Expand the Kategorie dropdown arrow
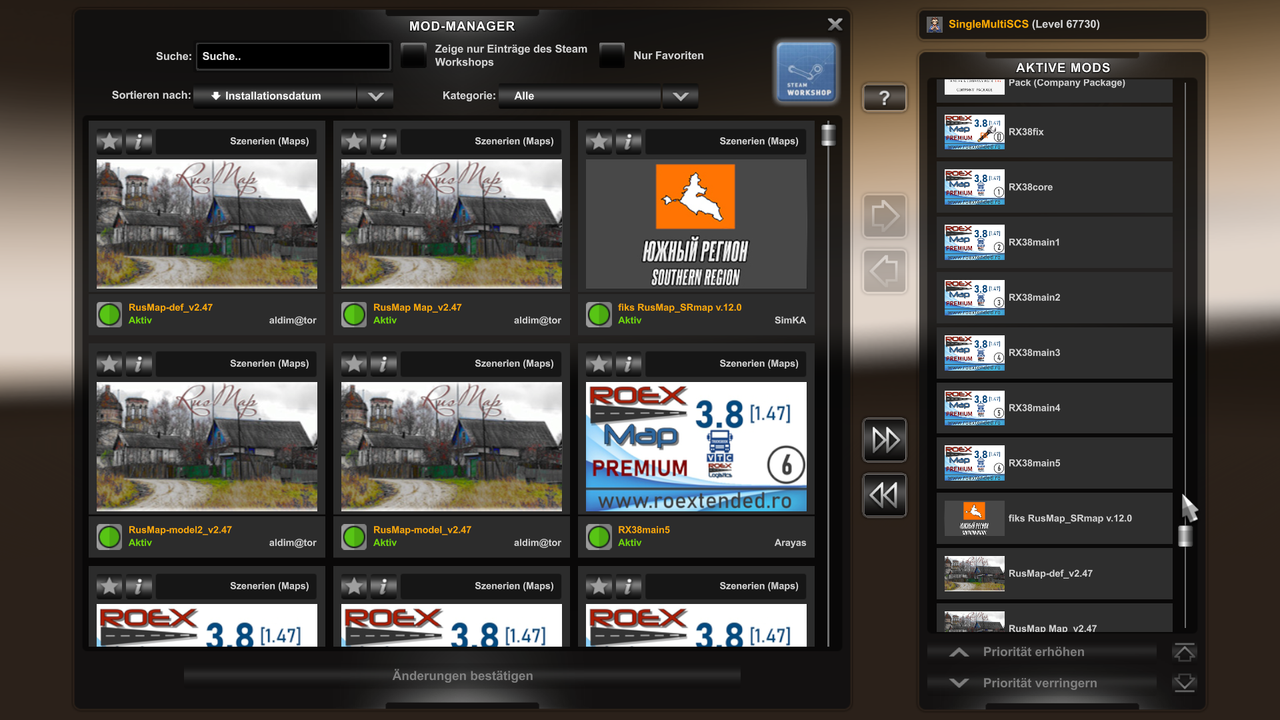The image size is (1280, 720). 680,96
